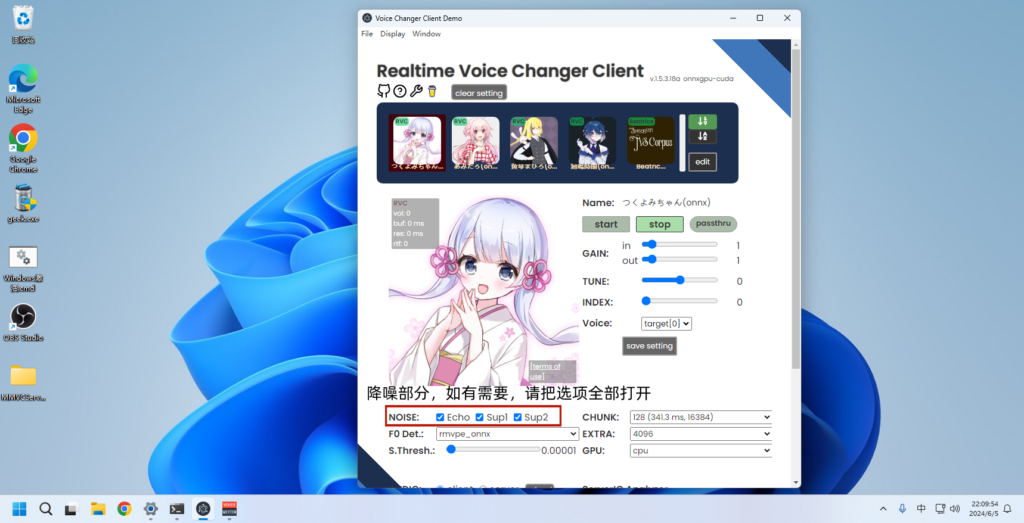This screenshot has width=1024, height=523.
Task: Open the GitHub repository icon
Action: click(383, 91)
